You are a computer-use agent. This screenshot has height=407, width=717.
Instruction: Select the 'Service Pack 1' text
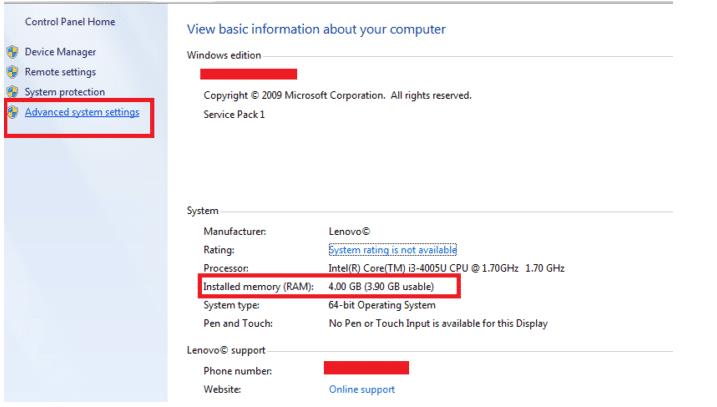click(x=234, y=114)
